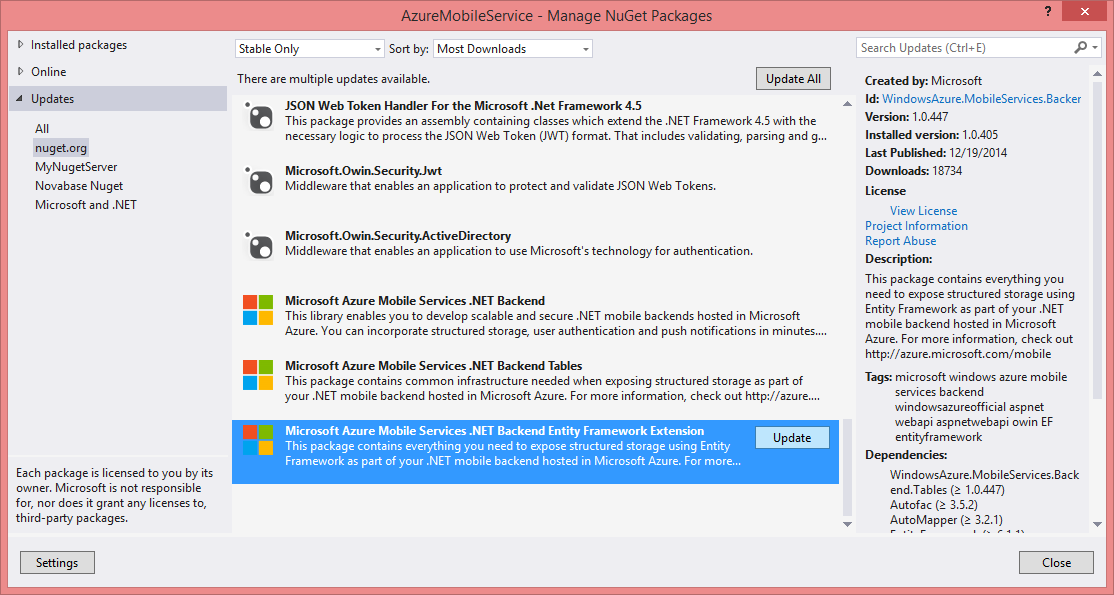Select the Microsoft.Owin.Security.ActiveDirectory package title
This screenshot has width=1114, height=595.
click(398, 235)
